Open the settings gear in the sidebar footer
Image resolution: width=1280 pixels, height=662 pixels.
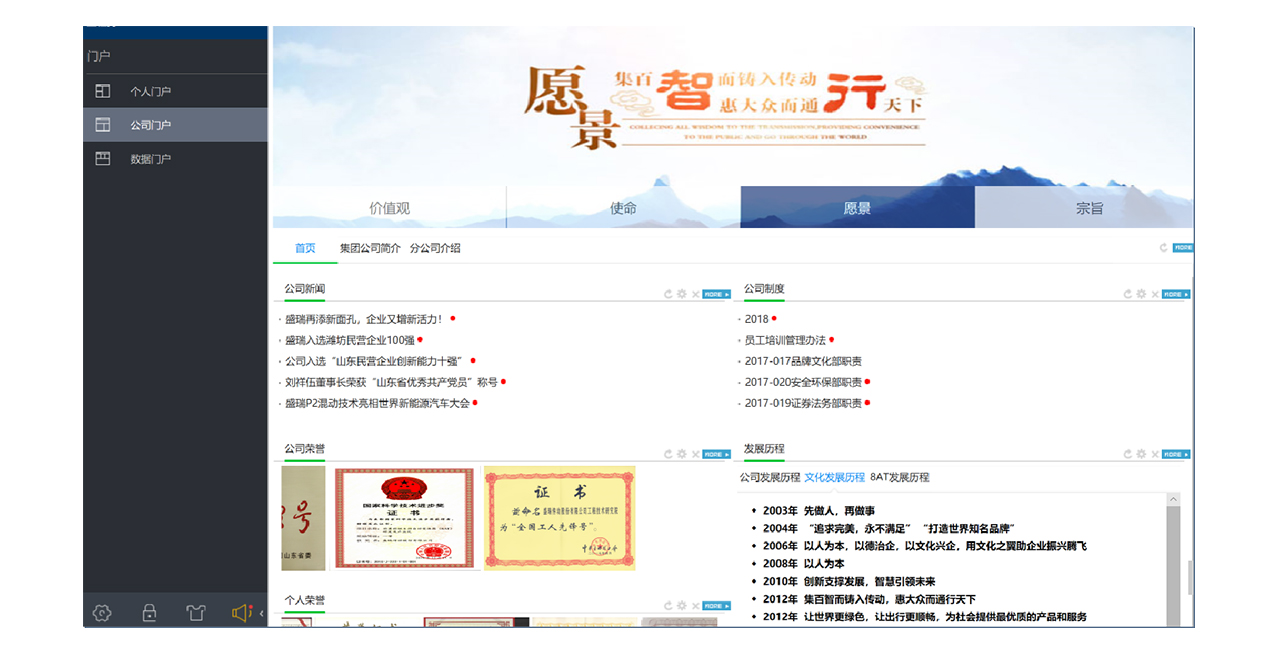coord(101,613)
